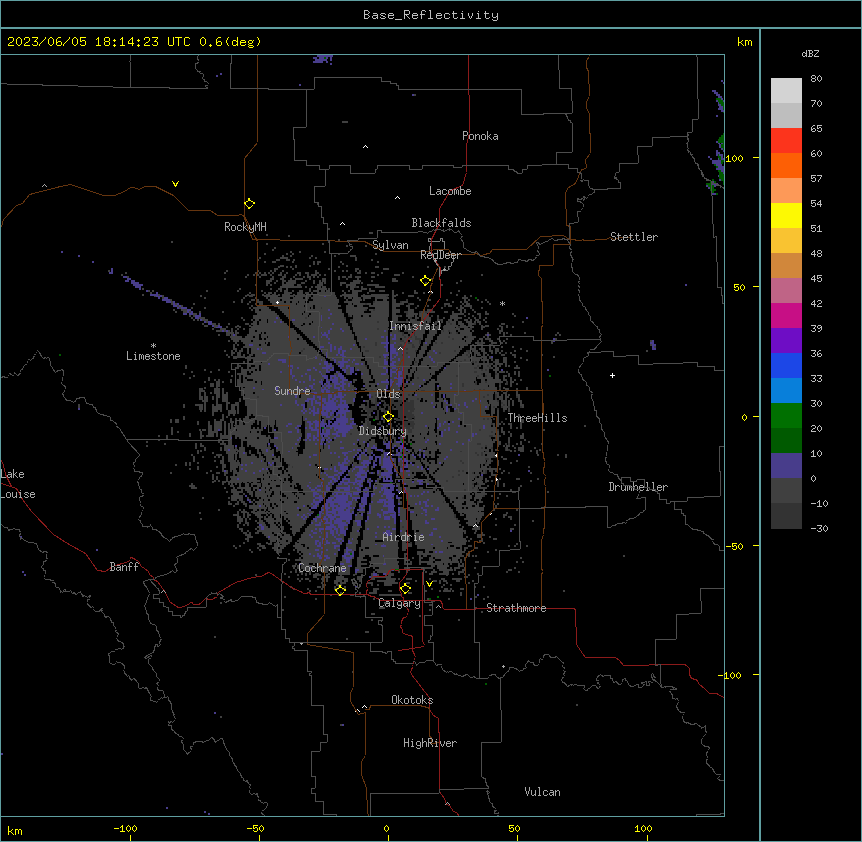Click the yellow radar marker near Didsbury
Image resolution: width=862 pixels, height=842 pixels.
pyautogui.click(x=388, y=416)
